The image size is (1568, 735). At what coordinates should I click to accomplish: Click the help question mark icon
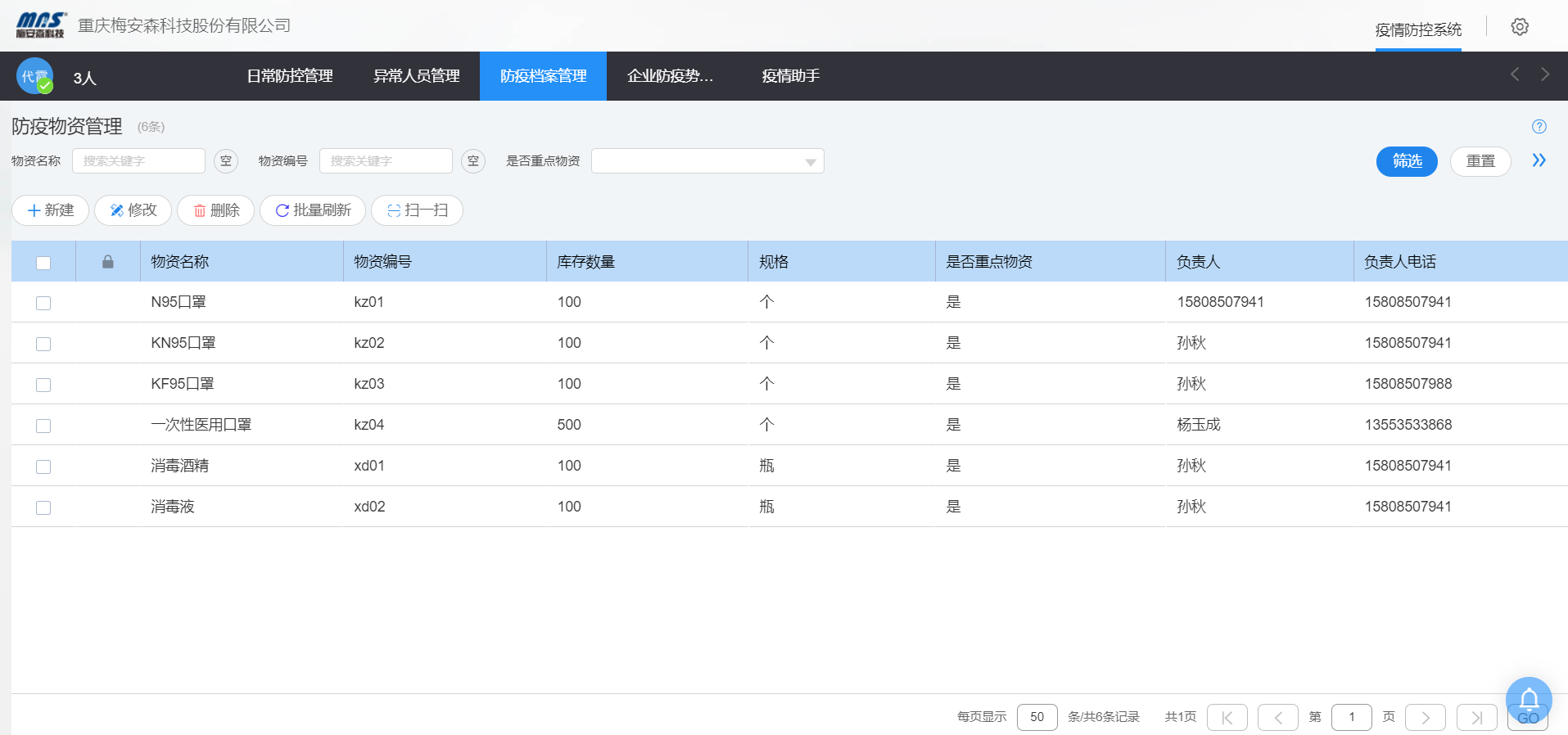(1539, 127)
